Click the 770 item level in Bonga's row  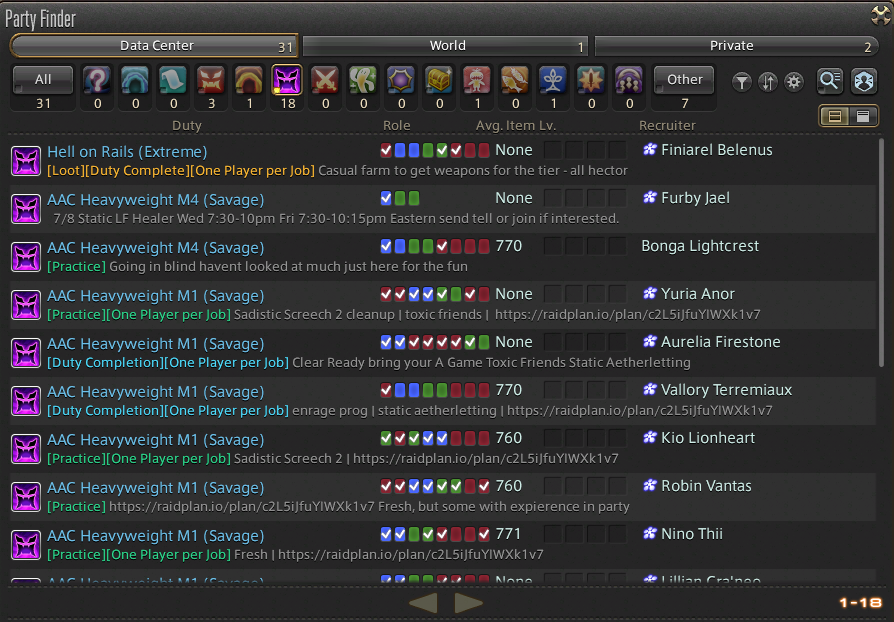coord(509,246)
